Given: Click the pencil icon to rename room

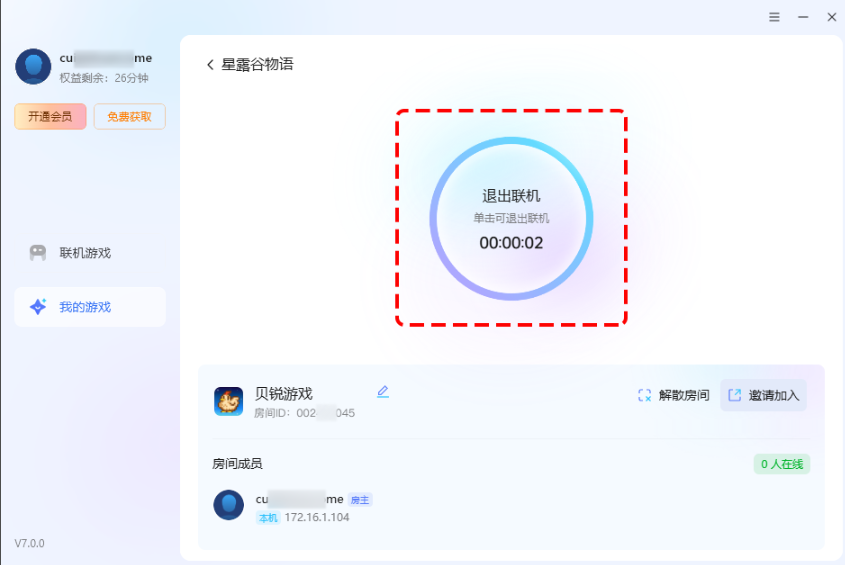Looking at the screenshot, I should click(383, 392).
